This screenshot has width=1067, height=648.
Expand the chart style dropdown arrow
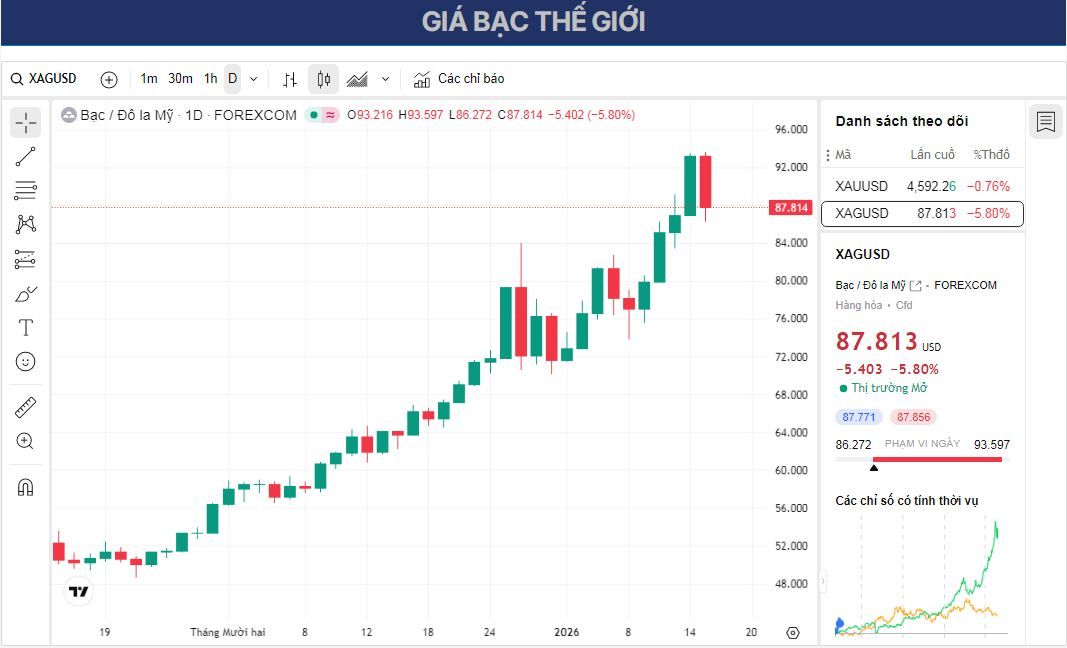tap(385, 78)
